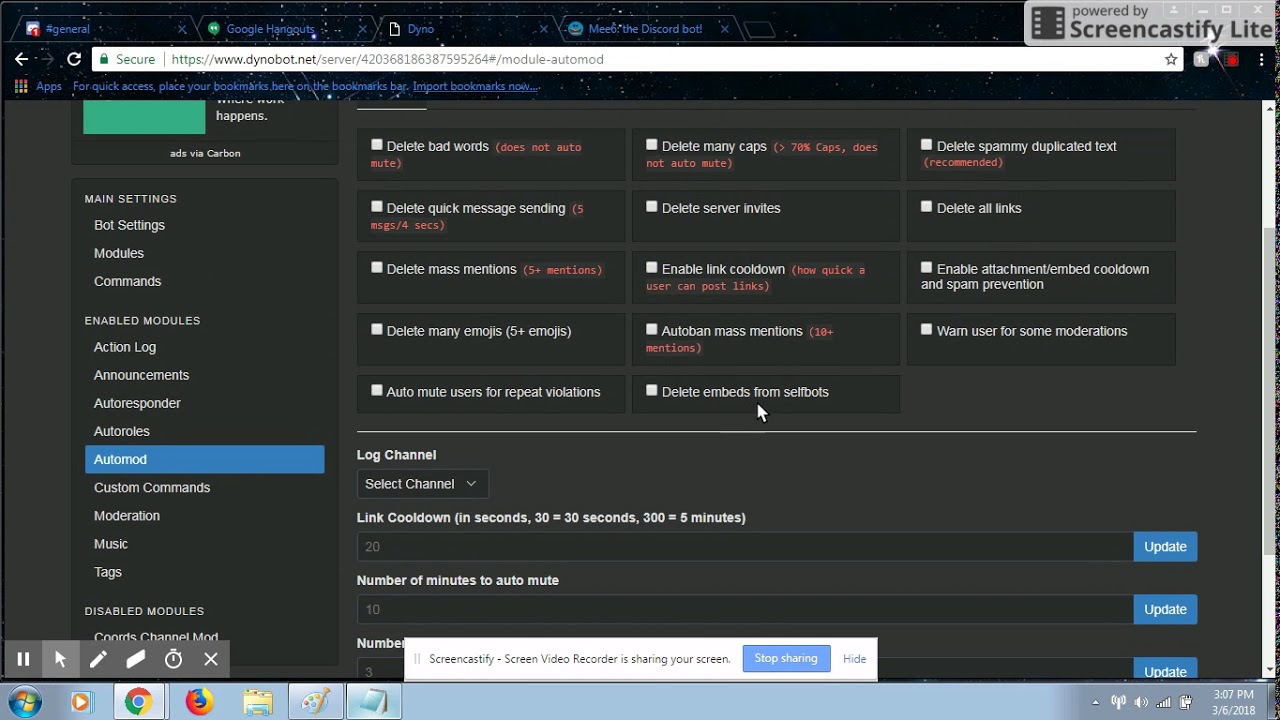Image resolution: width=1280 pixels, height=720 pixels.
Task: Enable Delete all links checkbox
Action: coord(927,207)
